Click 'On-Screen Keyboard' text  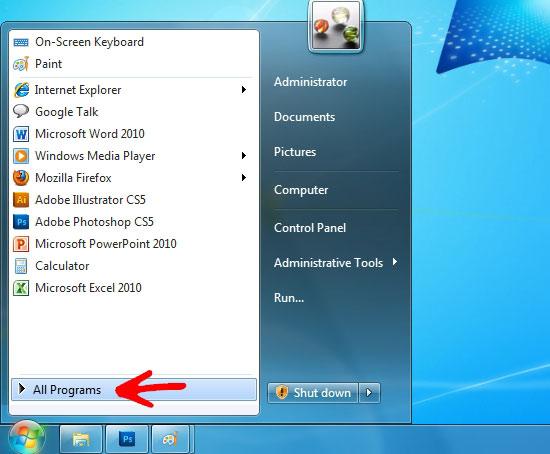click(x=89, y=42)
